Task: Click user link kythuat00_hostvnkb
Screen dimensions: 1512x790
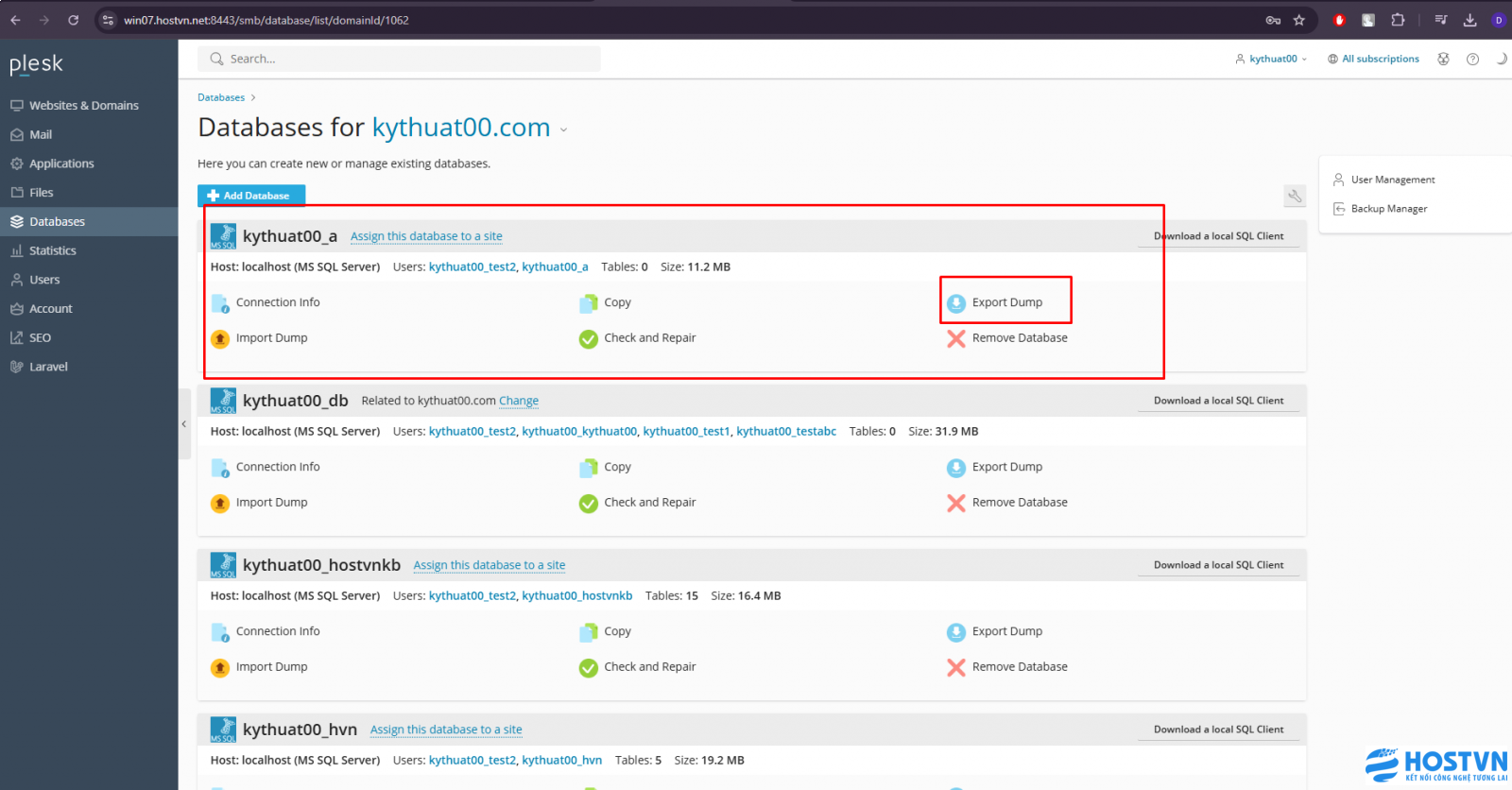Action: tap(577, 595)
